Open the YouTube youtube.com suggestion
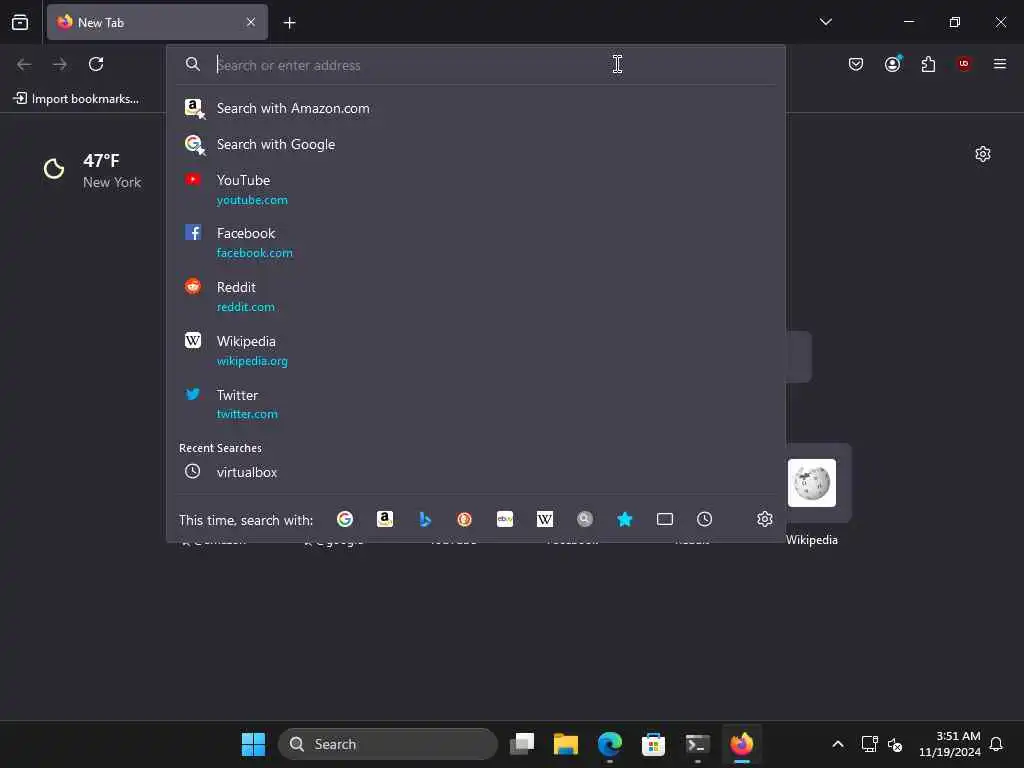The image size is (1024, 768). [475, 189]
